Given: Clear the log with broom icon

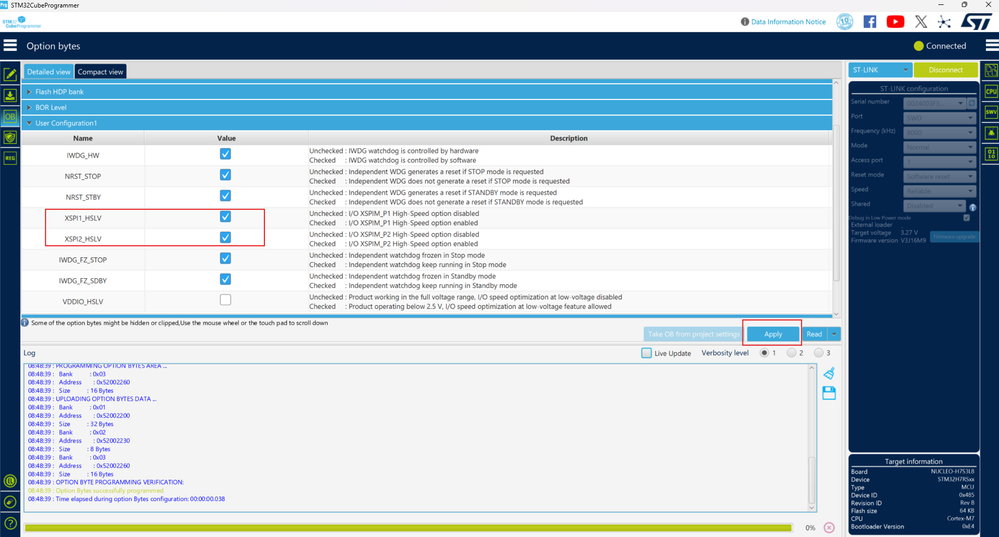Looking at the screenshot, I should pos(829,373).
